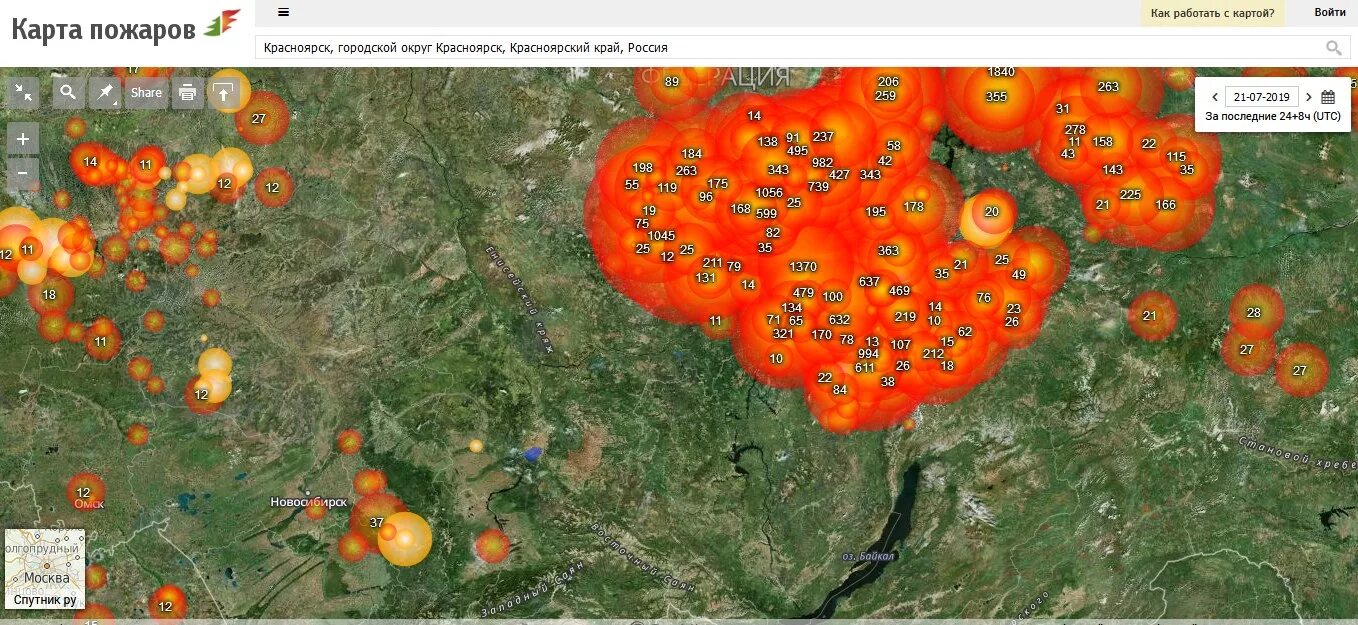Open the Карта пожаров logo home link
This screenshot has height=625, width=1358.
tap(126, 26)
